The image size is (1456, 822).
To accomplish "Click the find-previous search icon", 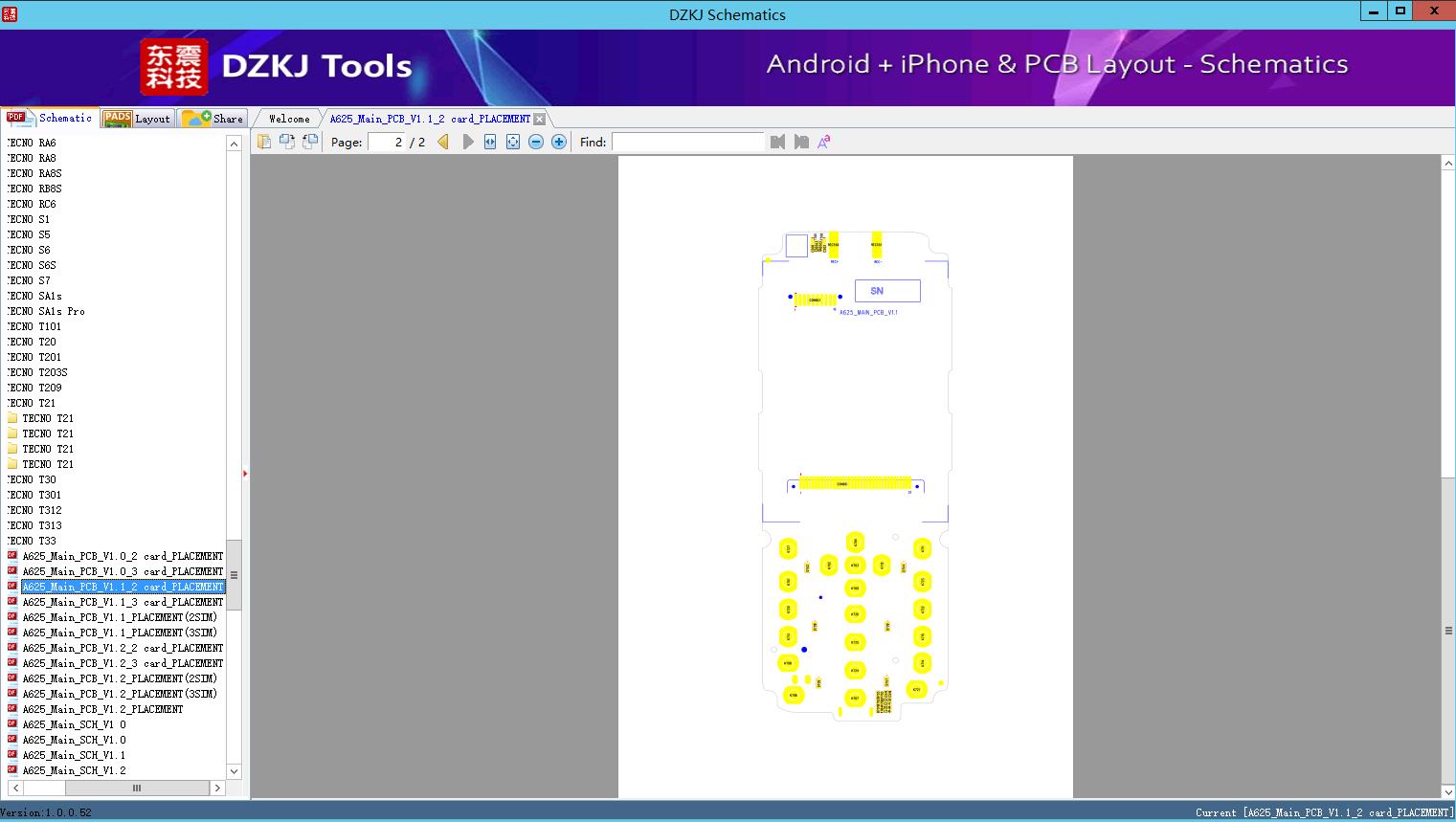I will tap(777, 141).
